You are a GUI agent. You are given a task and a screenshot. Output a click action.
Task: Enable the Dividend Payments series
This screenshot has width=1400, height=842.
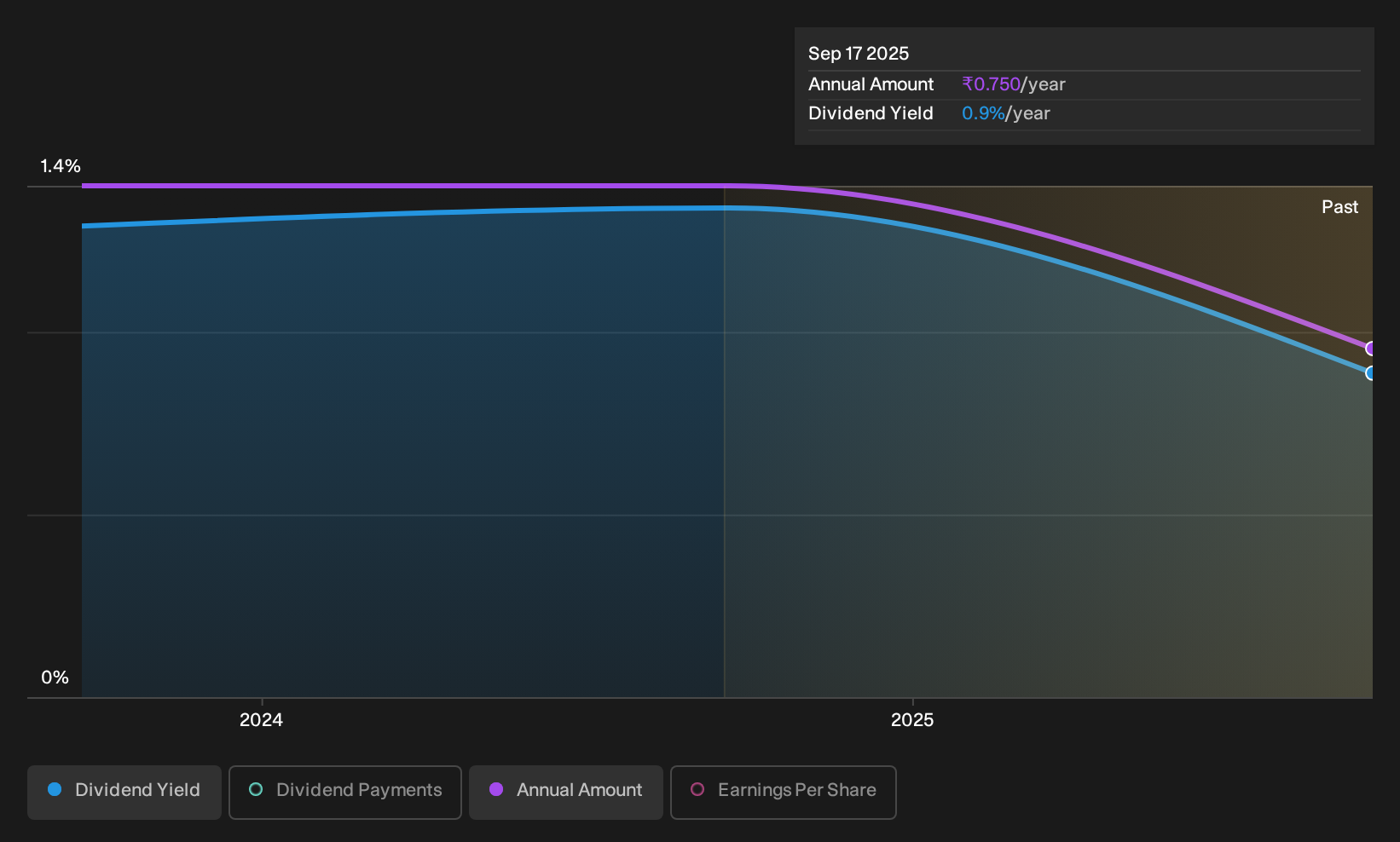point(345,792)
